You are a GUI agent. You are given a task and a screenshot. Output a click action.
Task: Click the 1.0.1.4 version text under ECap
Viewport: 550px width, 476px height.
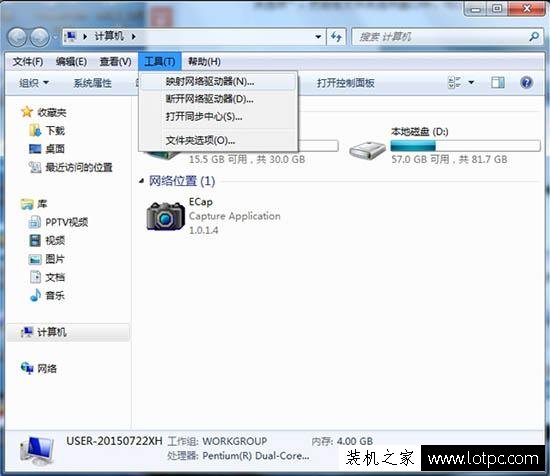pos(203,230)
